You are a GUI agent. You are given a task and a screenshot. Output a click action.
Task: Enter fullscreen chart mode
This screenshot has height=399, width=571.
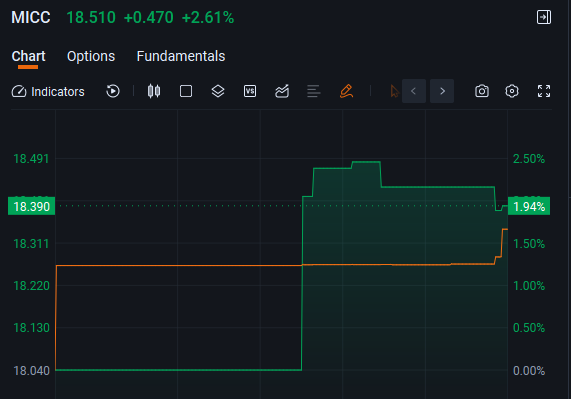(x=544, y=91)
